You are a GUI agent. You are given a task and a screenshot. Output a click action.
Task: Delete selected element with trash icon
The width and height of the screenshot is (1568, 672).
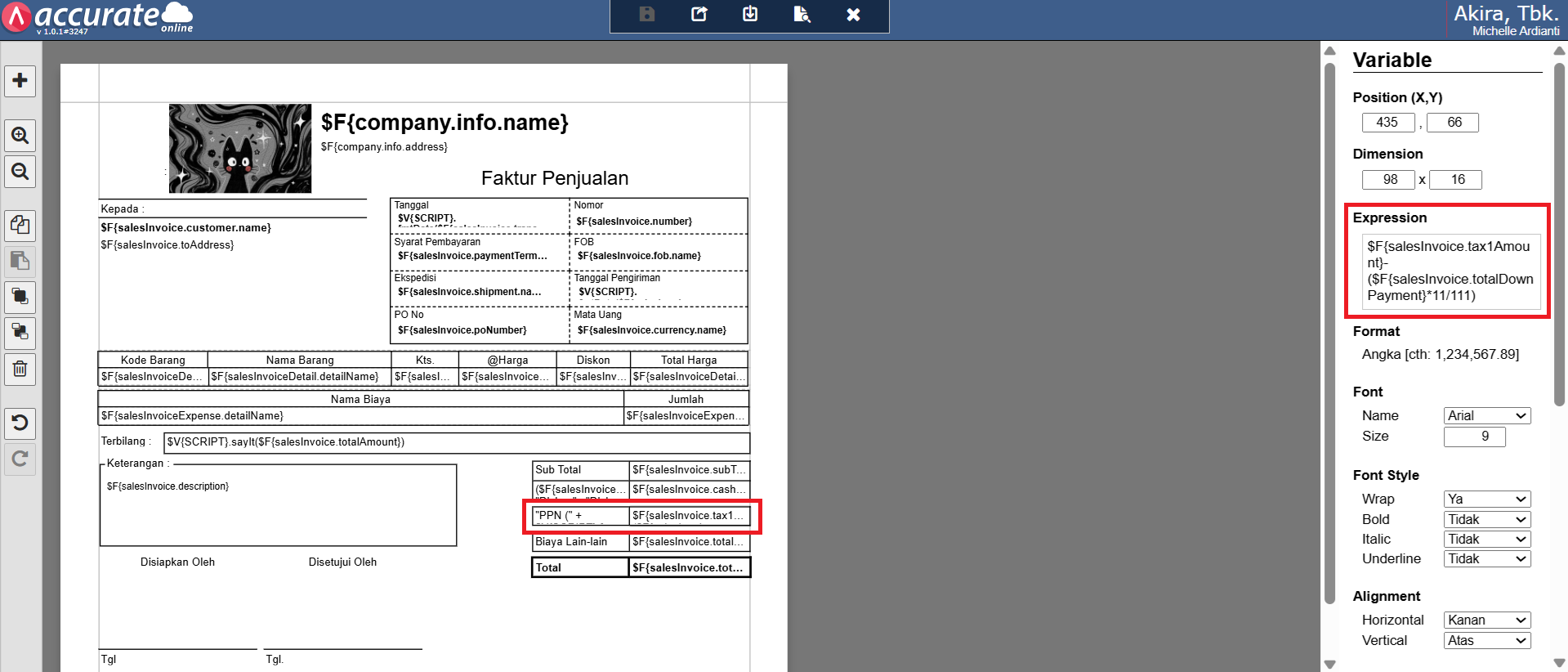pos(20,370)
